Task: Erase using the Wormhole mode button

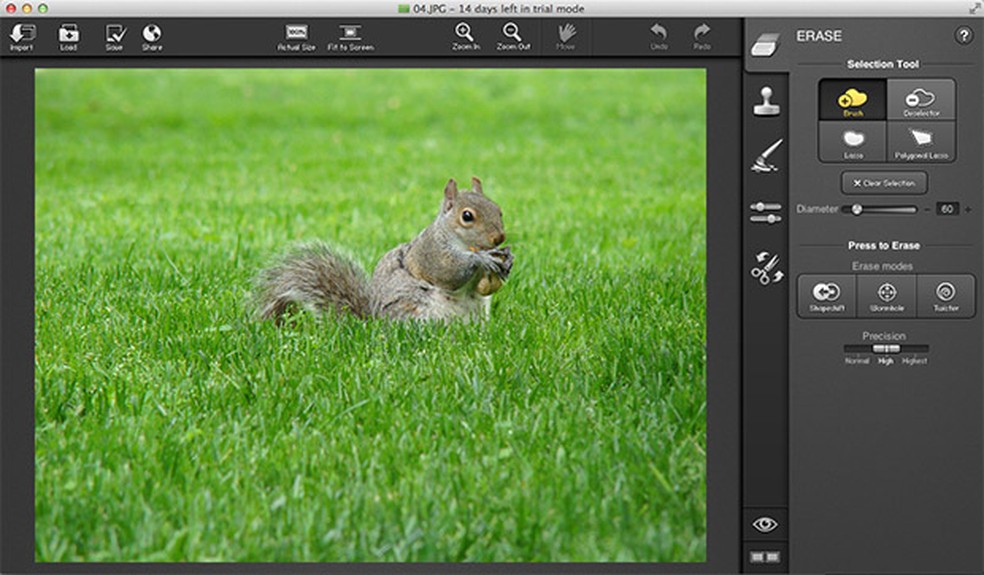Action: point(886,296)
